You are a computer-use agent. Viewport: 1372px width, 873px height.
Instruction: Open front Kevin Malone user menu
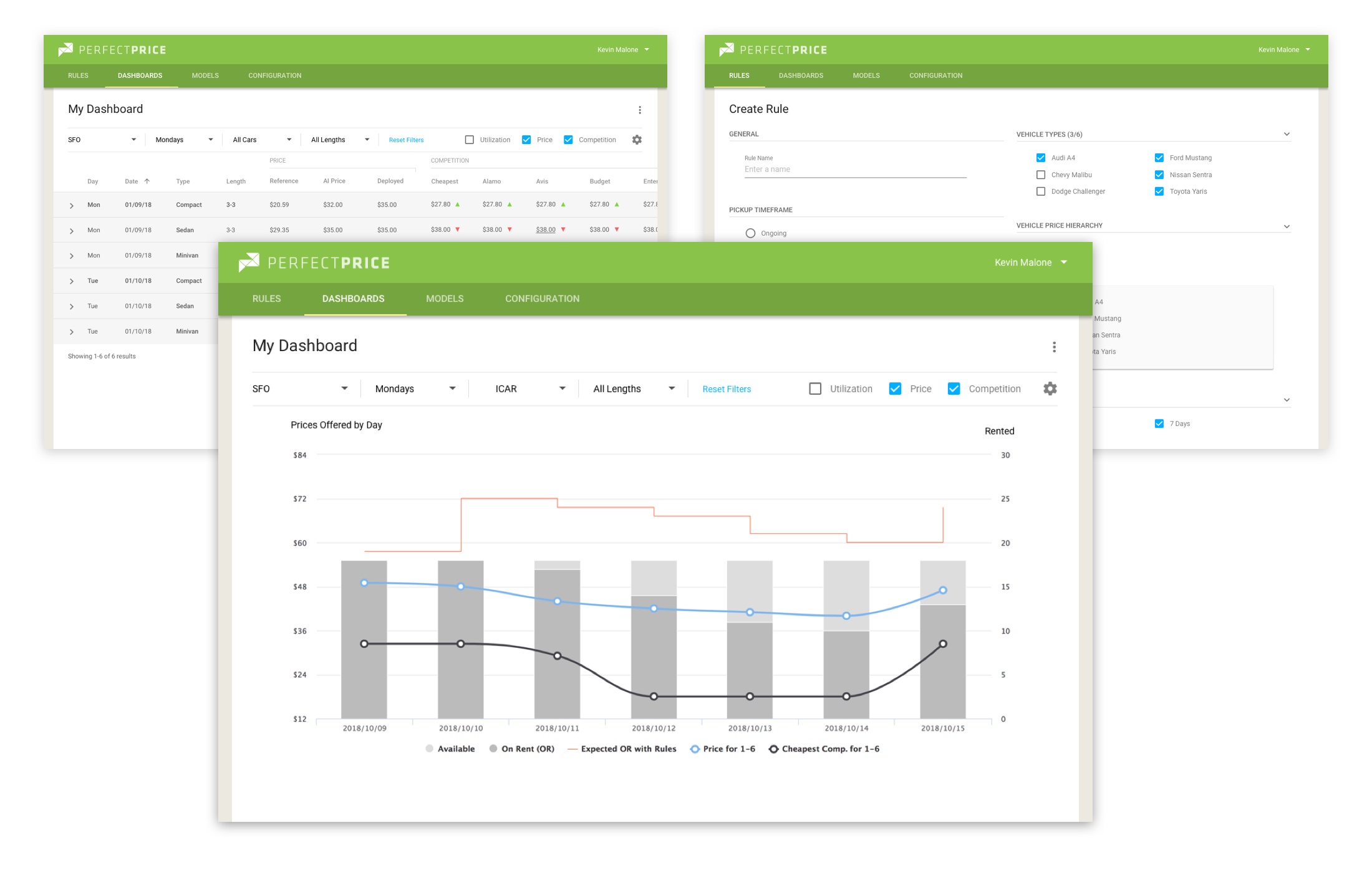click(x=1030, y=263)
